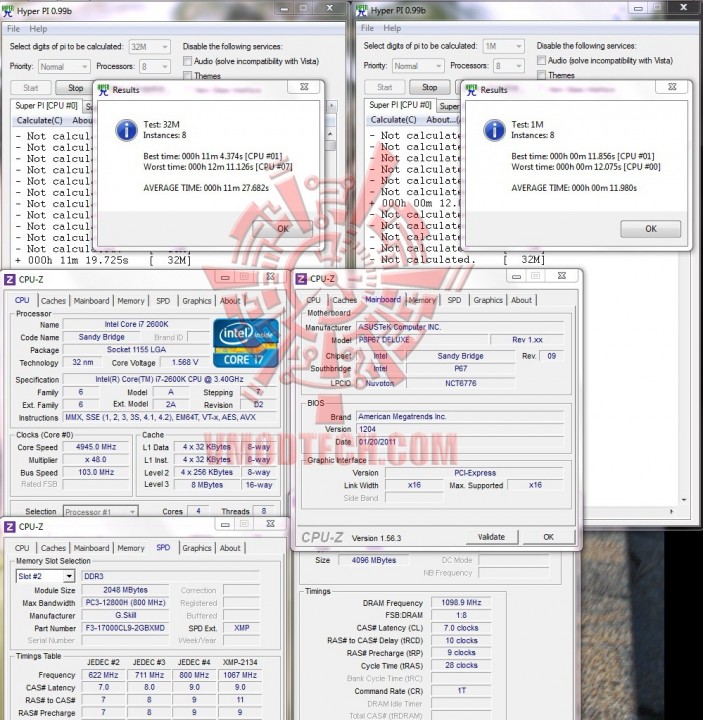703x720 pixels.
Task: Close the 1M Results dialog
Action: pos(672,87)
